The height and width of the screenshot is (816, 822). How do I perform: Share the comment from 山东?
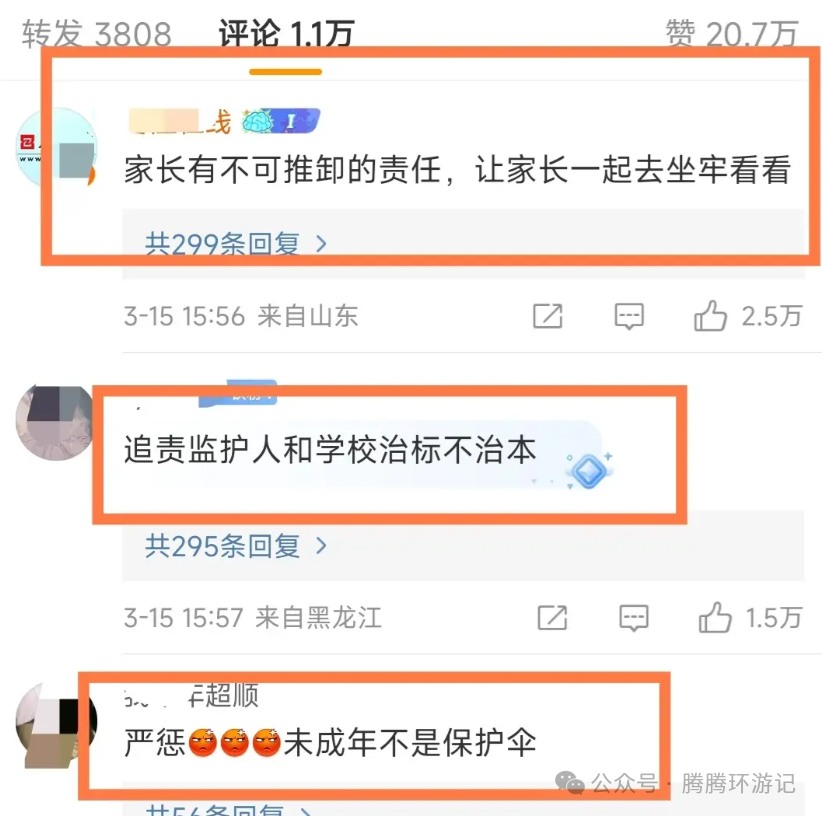tap(547, 316)
